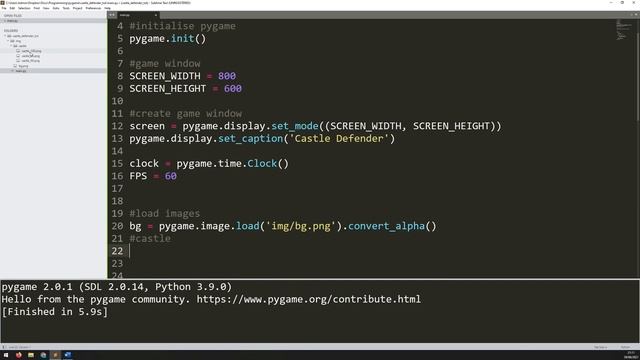The width and height of the screenshot is (640, 360).
Task: Open the Selection menu
Action: coord(24,8)
